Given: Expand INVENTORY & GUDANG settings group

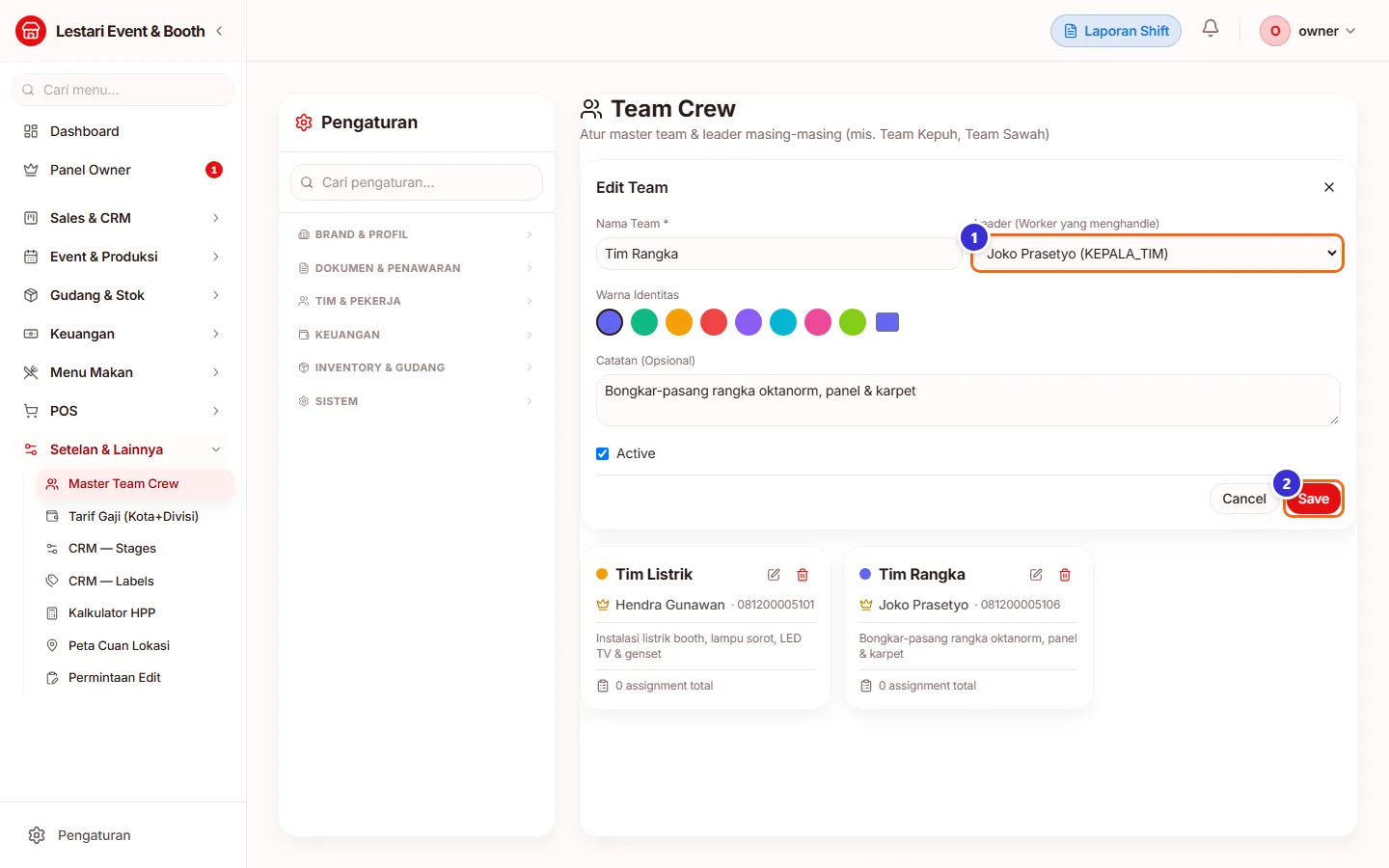Looking at the screenshot, I should coord(416,367).
